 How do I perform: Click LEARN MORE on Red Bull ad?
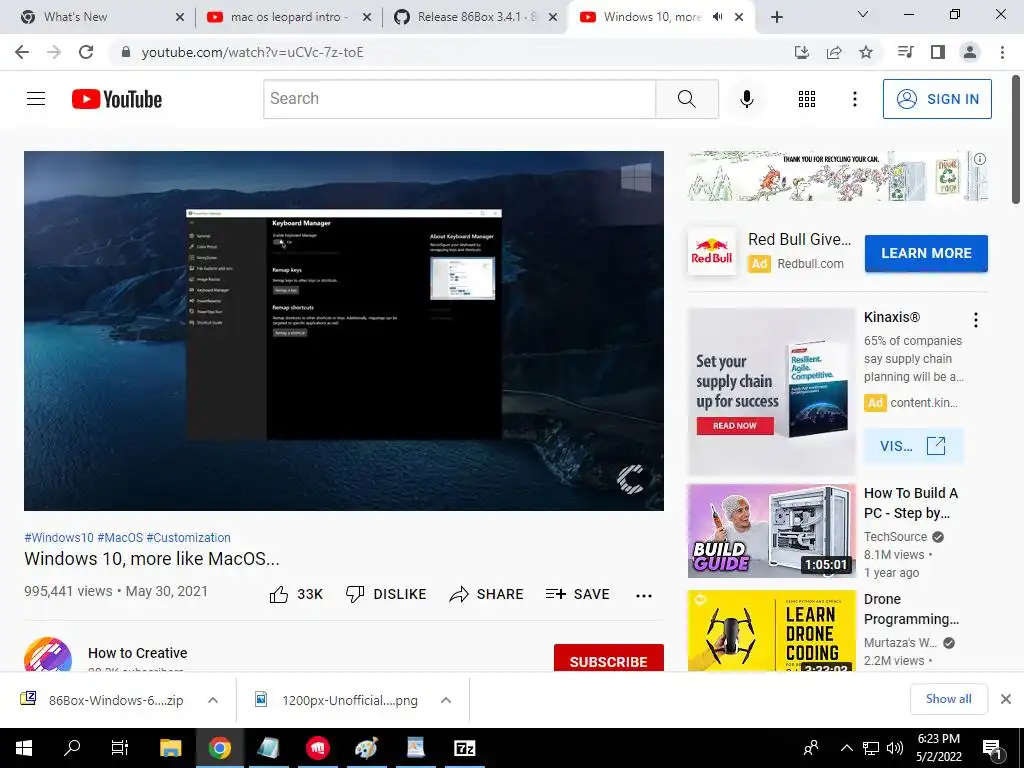[926, 253]
